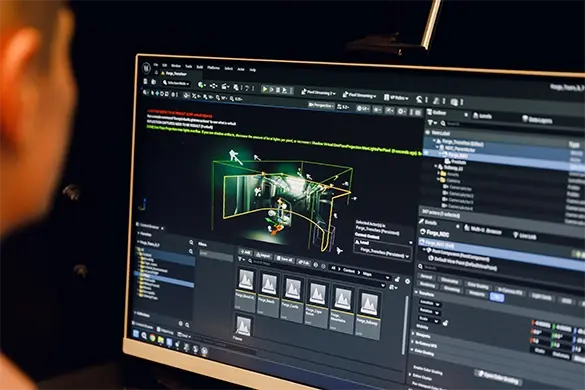Open the Selection Mode dropdown
The height and width of the screenshot is (390, 585).
(176, 83)
